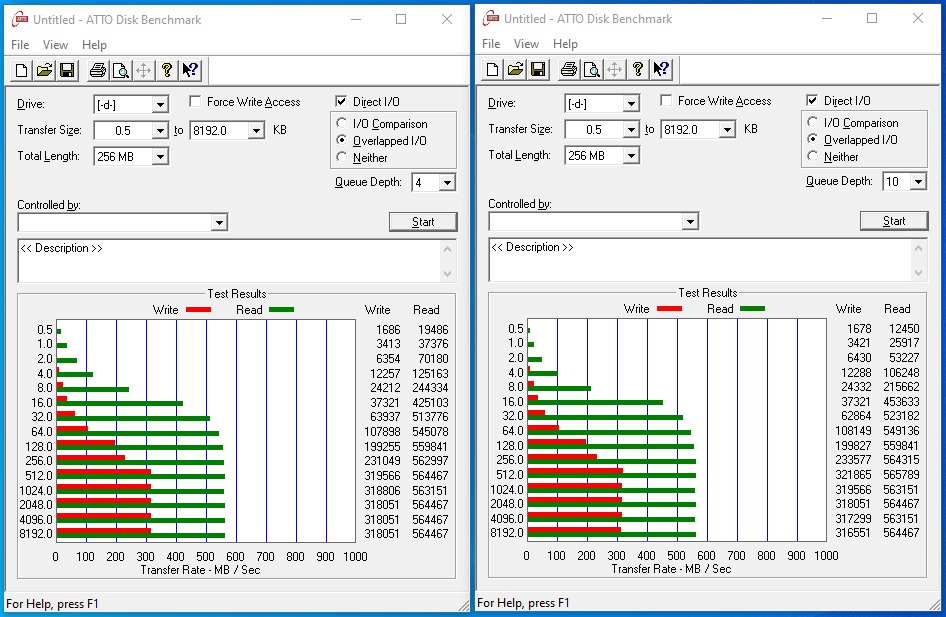Click red Write legend swatch in left window
Image resolution: width=946 pixels, height=617 pixels.
point(198,309)
